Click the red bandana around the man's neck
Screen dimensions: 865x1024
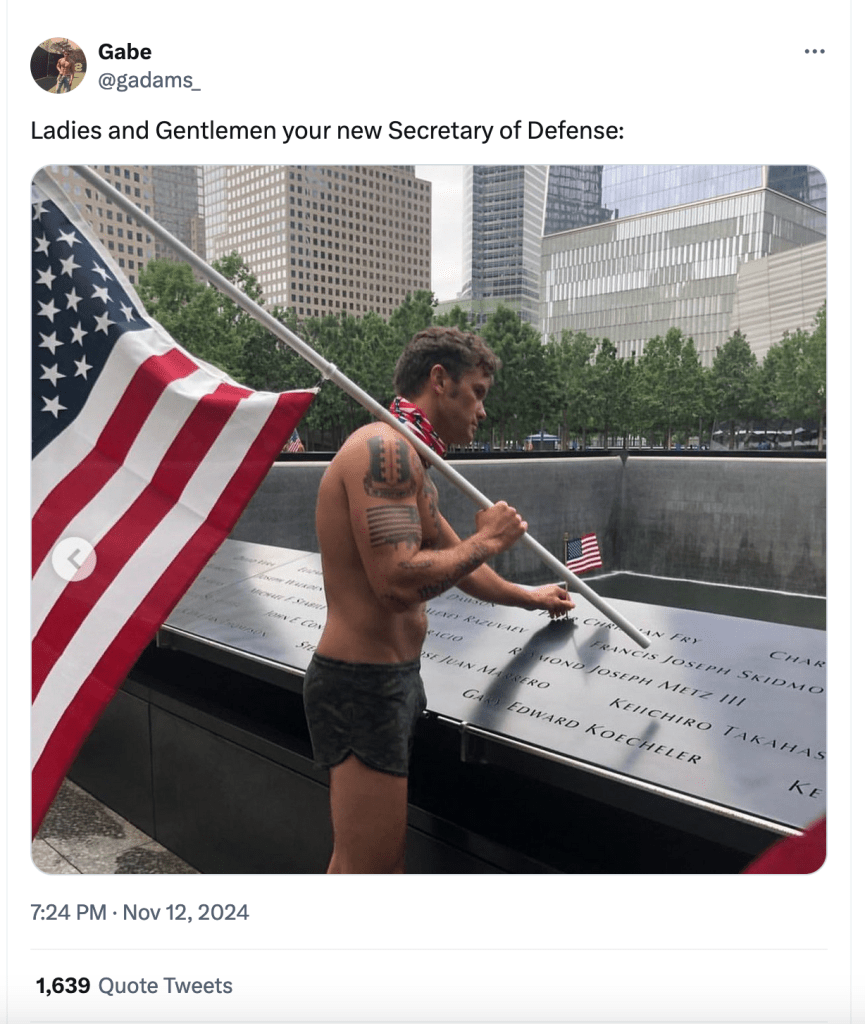(418, 426)
